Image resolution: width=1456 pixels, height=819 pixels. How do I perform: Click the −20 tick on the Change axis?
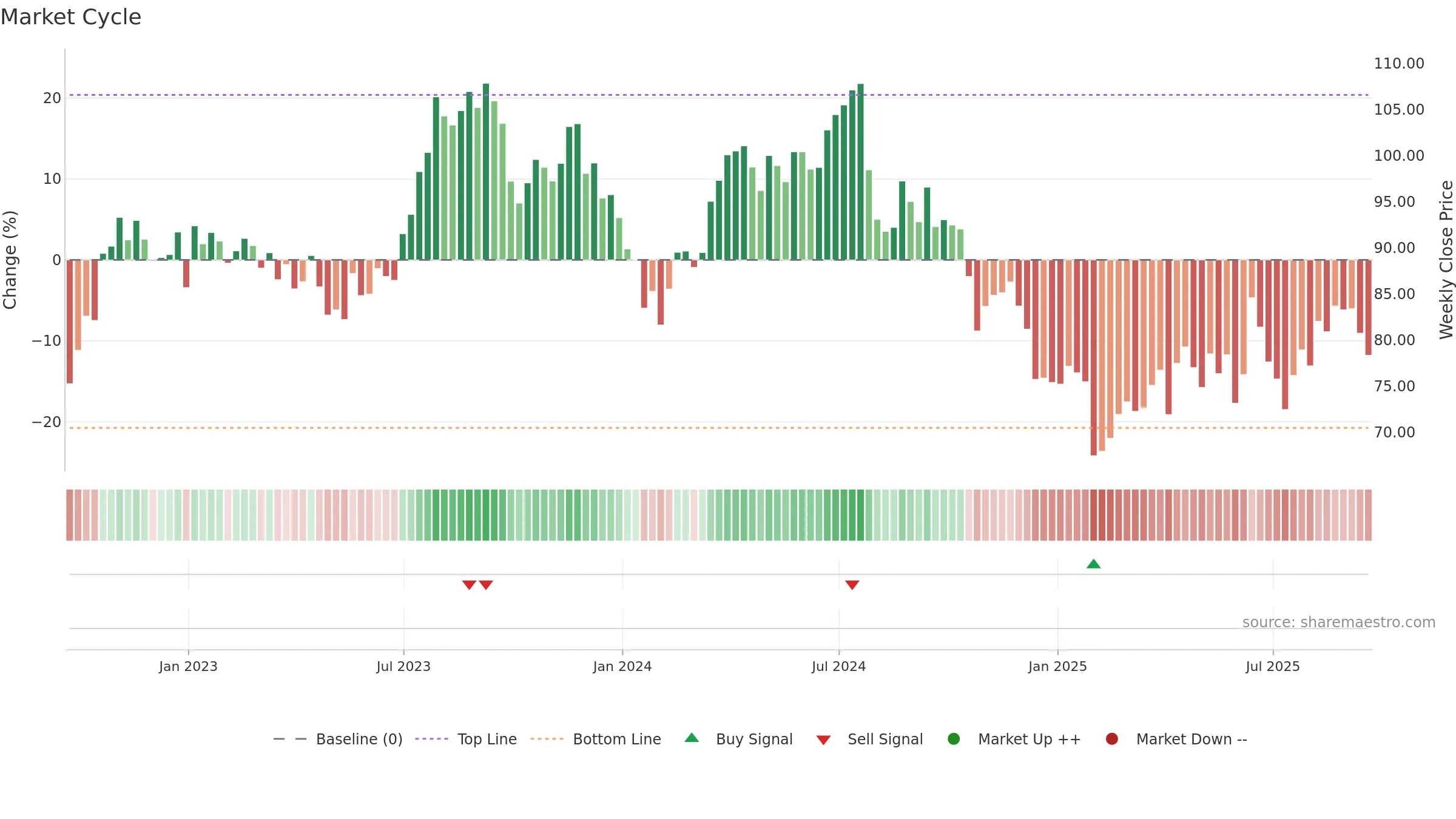(x=47, y=422)
